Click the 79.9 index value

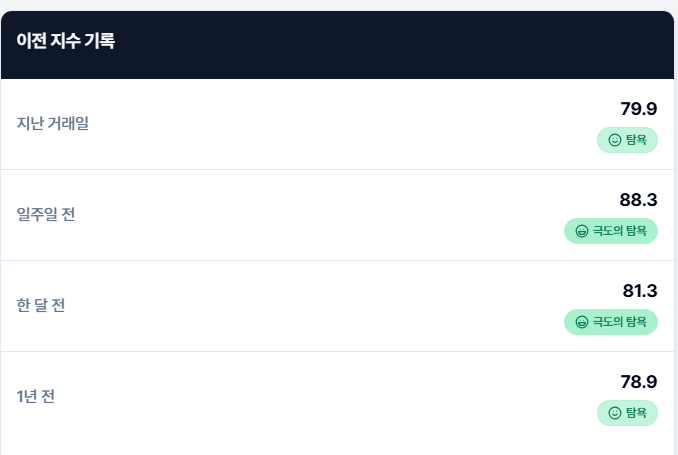coord(639,109)
